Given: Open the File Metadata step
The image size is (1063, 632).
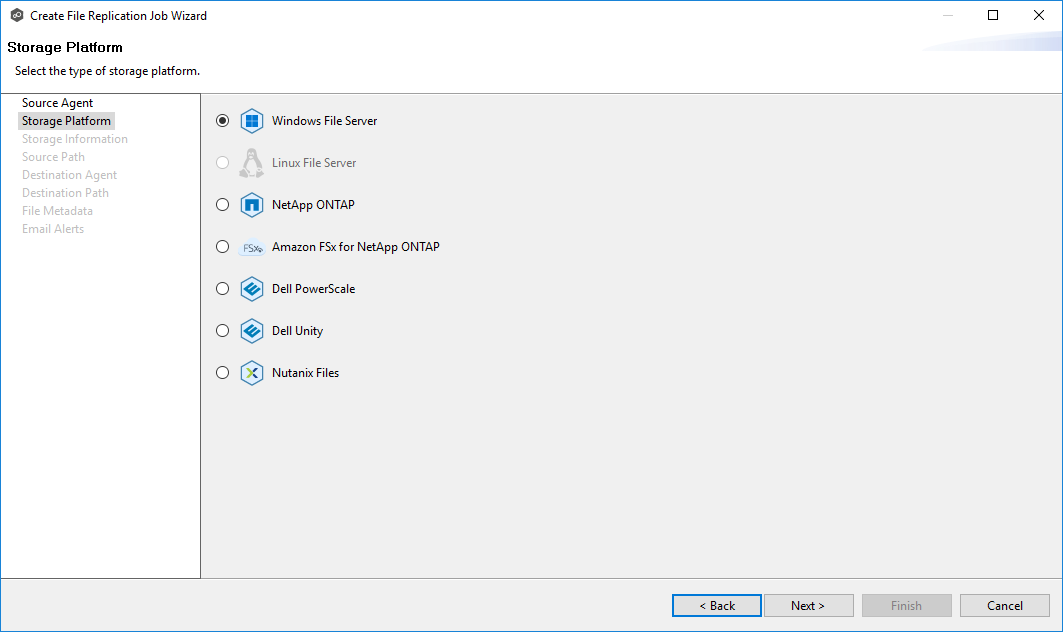Looking at the screenshot, I should click(x=57, y=211).
